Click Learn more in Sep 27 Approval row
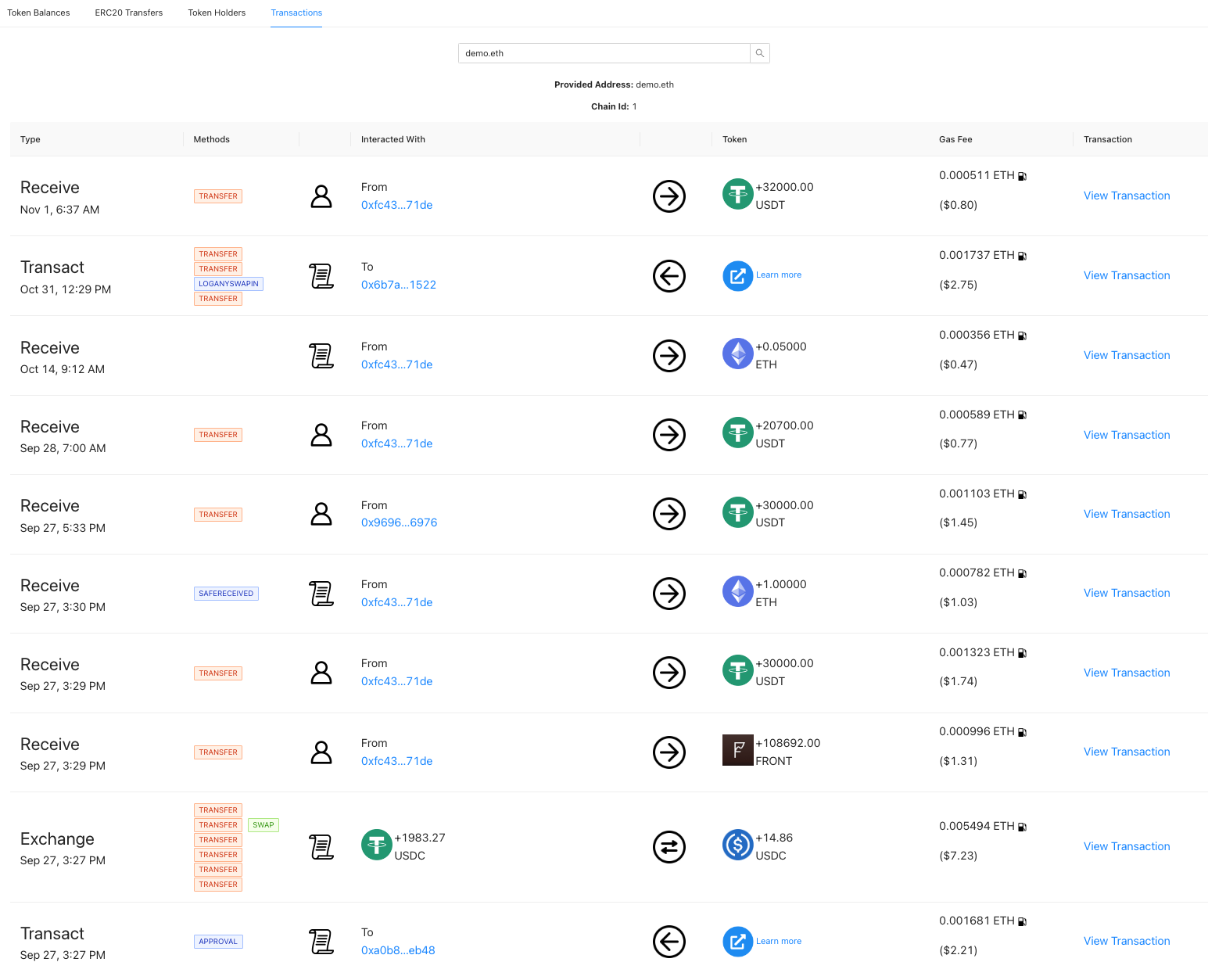Image resolution: width=1208 pixels, height=980 pixels. pyautogui.click(x=778, y=941)
